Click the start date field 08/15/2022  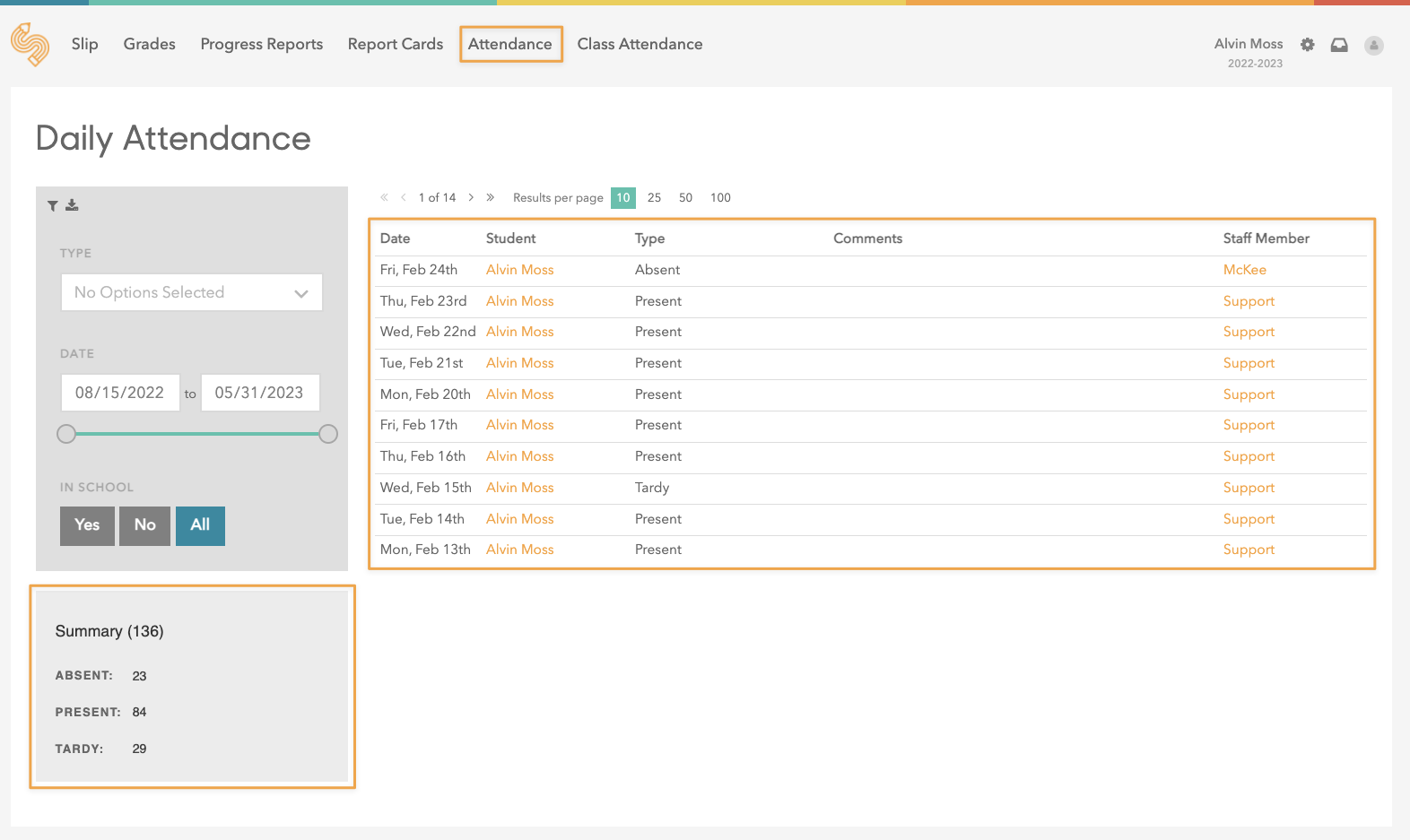click(x=120, y=393)
